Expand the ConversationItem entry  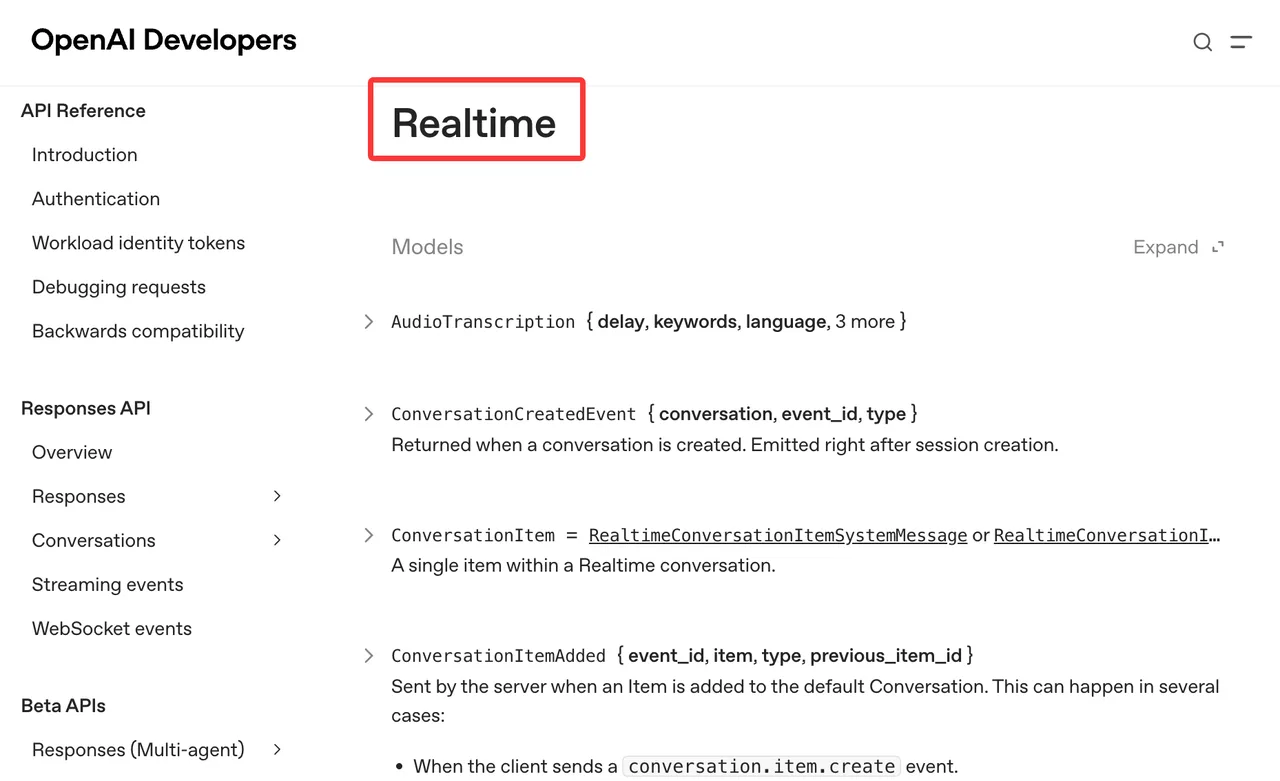[x=369, y=536]
